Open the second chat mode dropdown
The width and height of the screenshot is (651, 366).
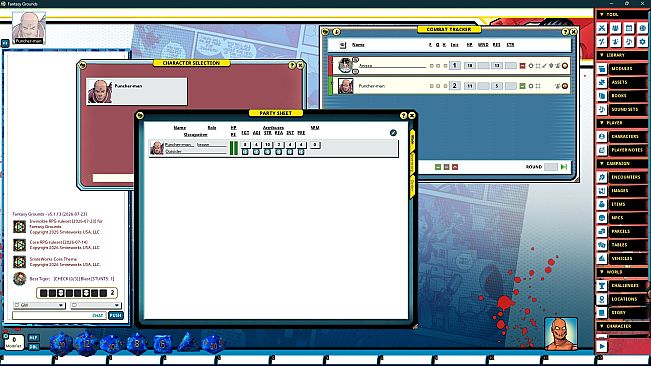coord(95,305)
